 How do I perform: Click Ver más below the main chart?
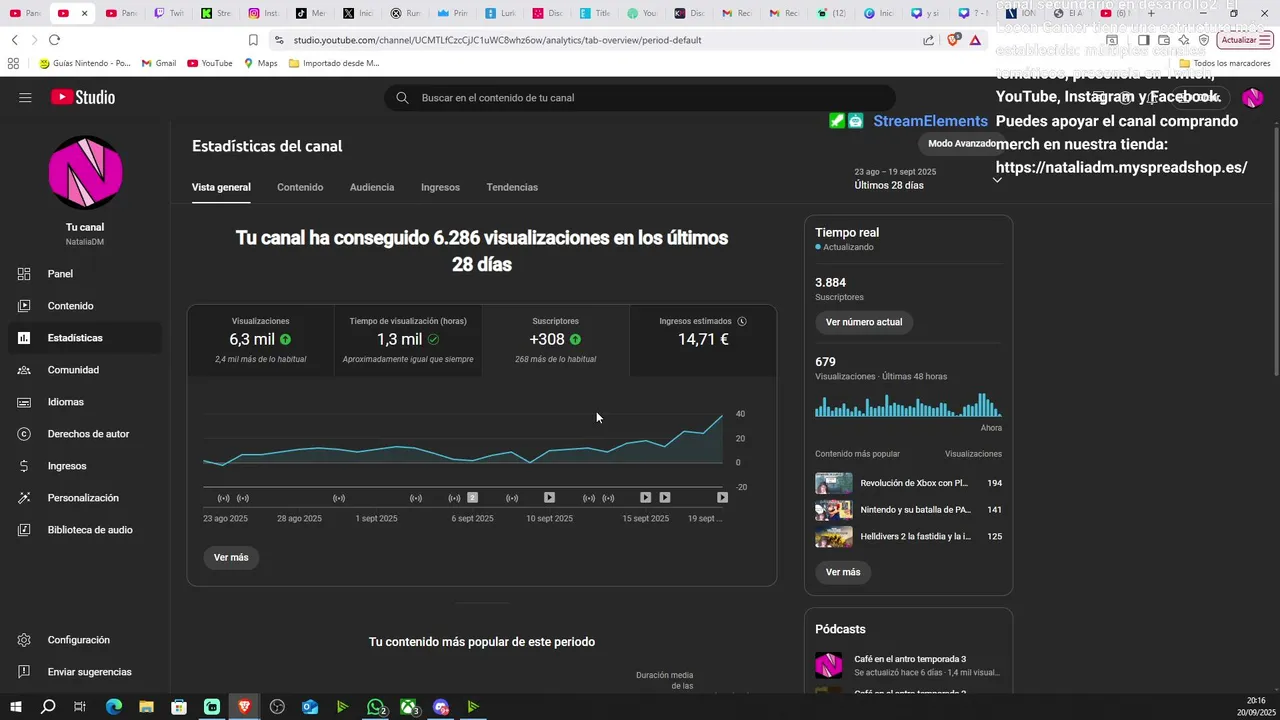(x=231, y=557)
